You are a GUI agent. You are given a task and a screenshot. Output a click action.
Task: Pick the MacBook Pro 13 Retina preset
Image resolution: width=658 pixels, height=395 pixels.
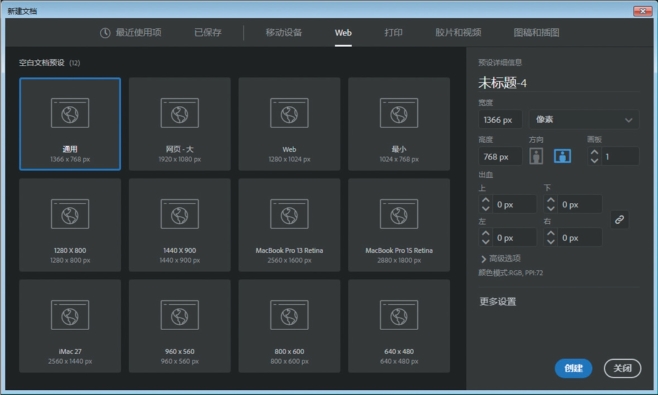pyautogui.click(x=289, y=225)
